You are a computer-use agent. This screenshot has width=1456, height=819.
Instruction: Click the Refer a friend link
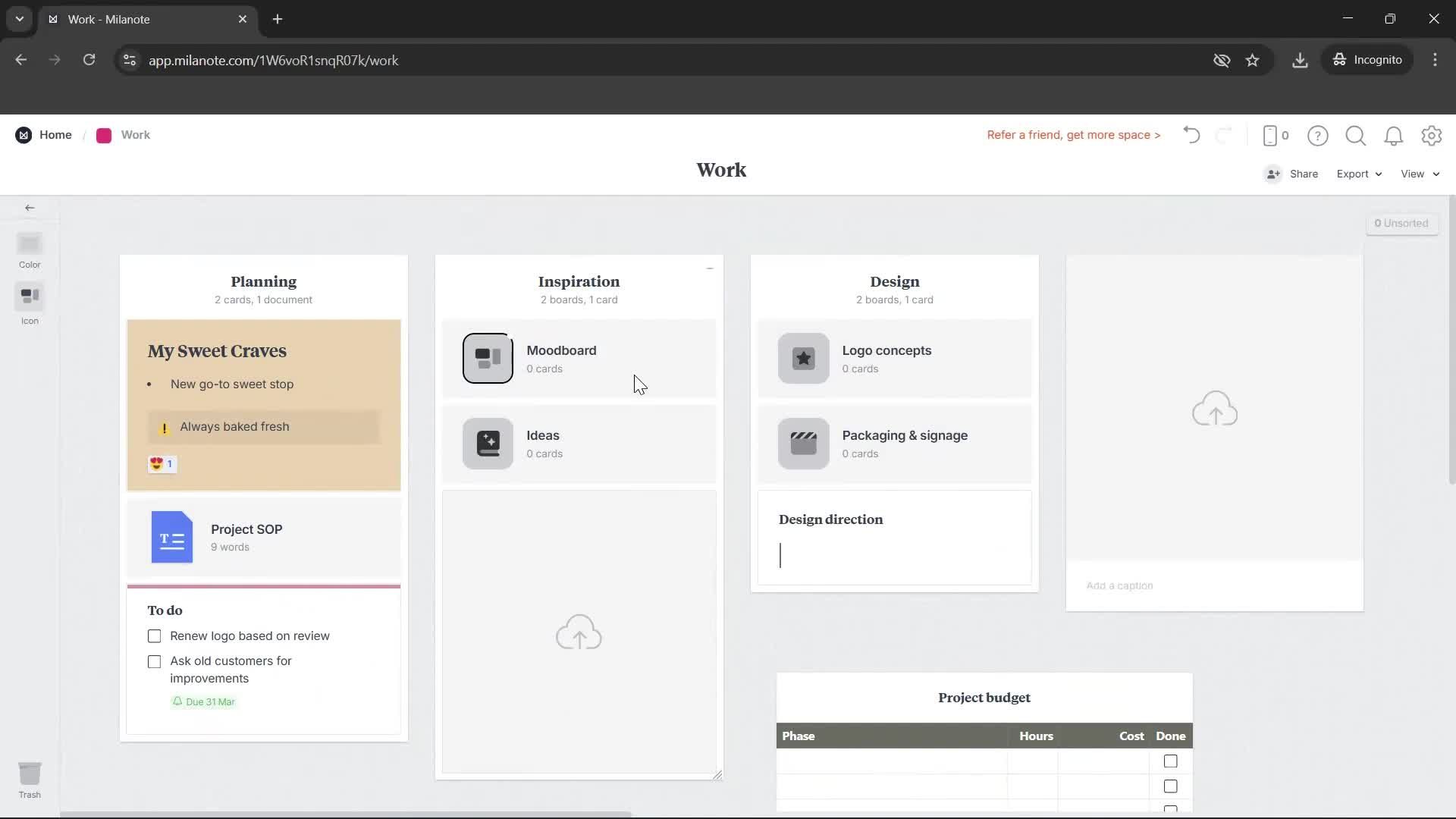[1073, 135]
